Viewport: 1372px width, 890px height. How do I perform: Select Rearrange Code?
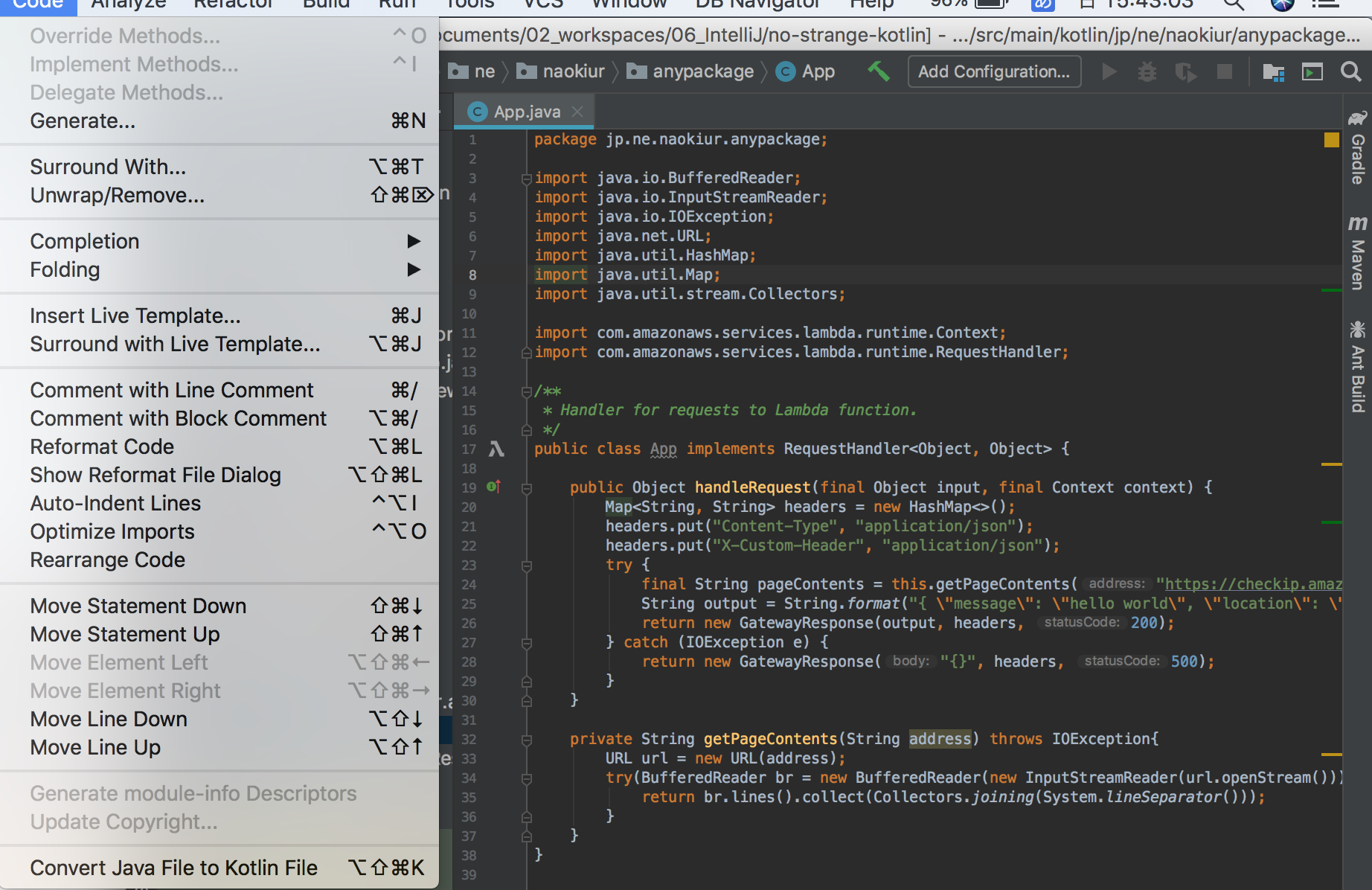pyautogui.click(x=219, y=560)
